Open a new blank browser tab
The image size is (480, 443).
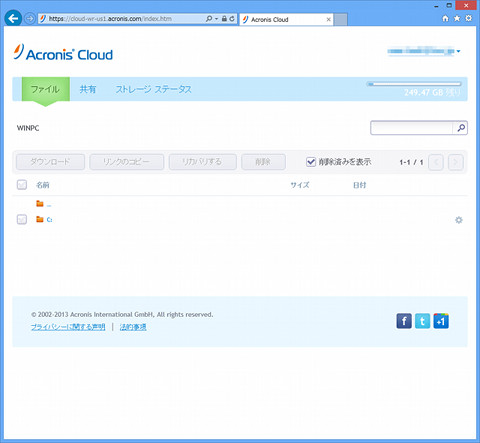pyautogui.click(x=340, y=19)
